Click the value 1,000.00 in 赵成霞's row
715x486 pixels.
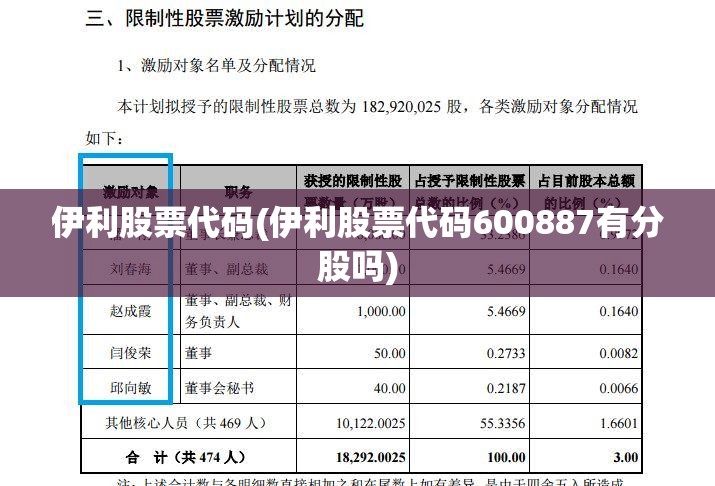pos(381,311)
